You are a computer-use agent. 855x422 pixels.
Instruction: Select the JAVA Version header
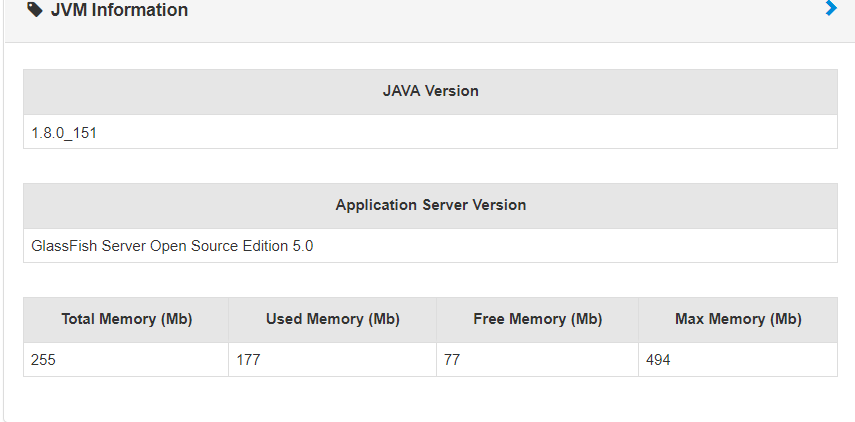click(430, 91)
